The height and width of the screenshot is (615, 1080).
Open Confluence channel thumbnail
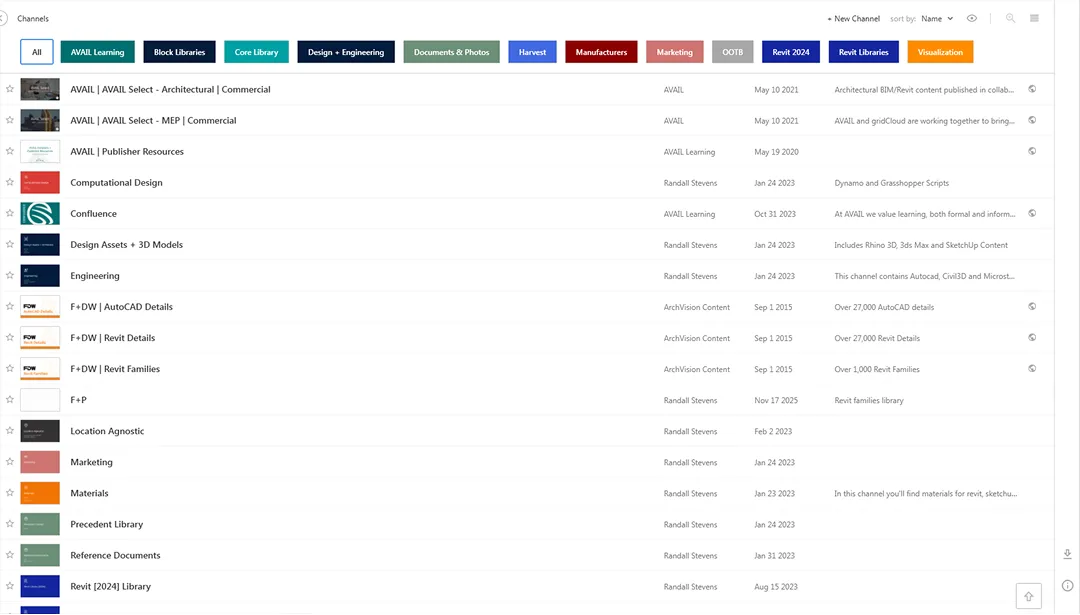tap(40, 213)
